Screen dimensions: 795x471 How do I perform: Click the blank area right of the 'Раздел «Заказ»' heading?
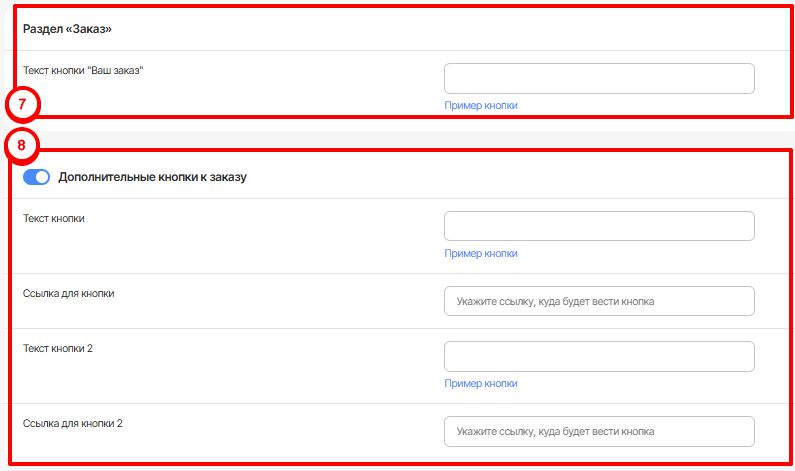point(450,30)
